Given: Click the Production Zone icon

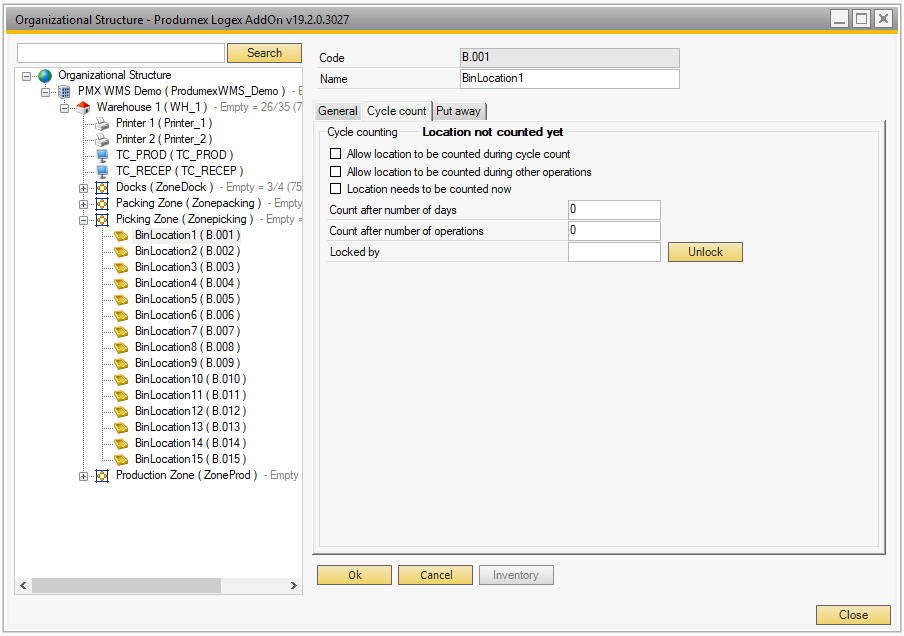Looking at the screenshot, I should pyautogui.click(x=102, y=476).
